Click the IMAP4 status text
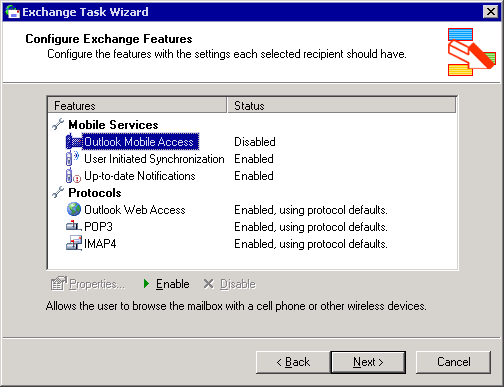Image resolution: width=504 pixels, height=387 pixels. (311, 244)
